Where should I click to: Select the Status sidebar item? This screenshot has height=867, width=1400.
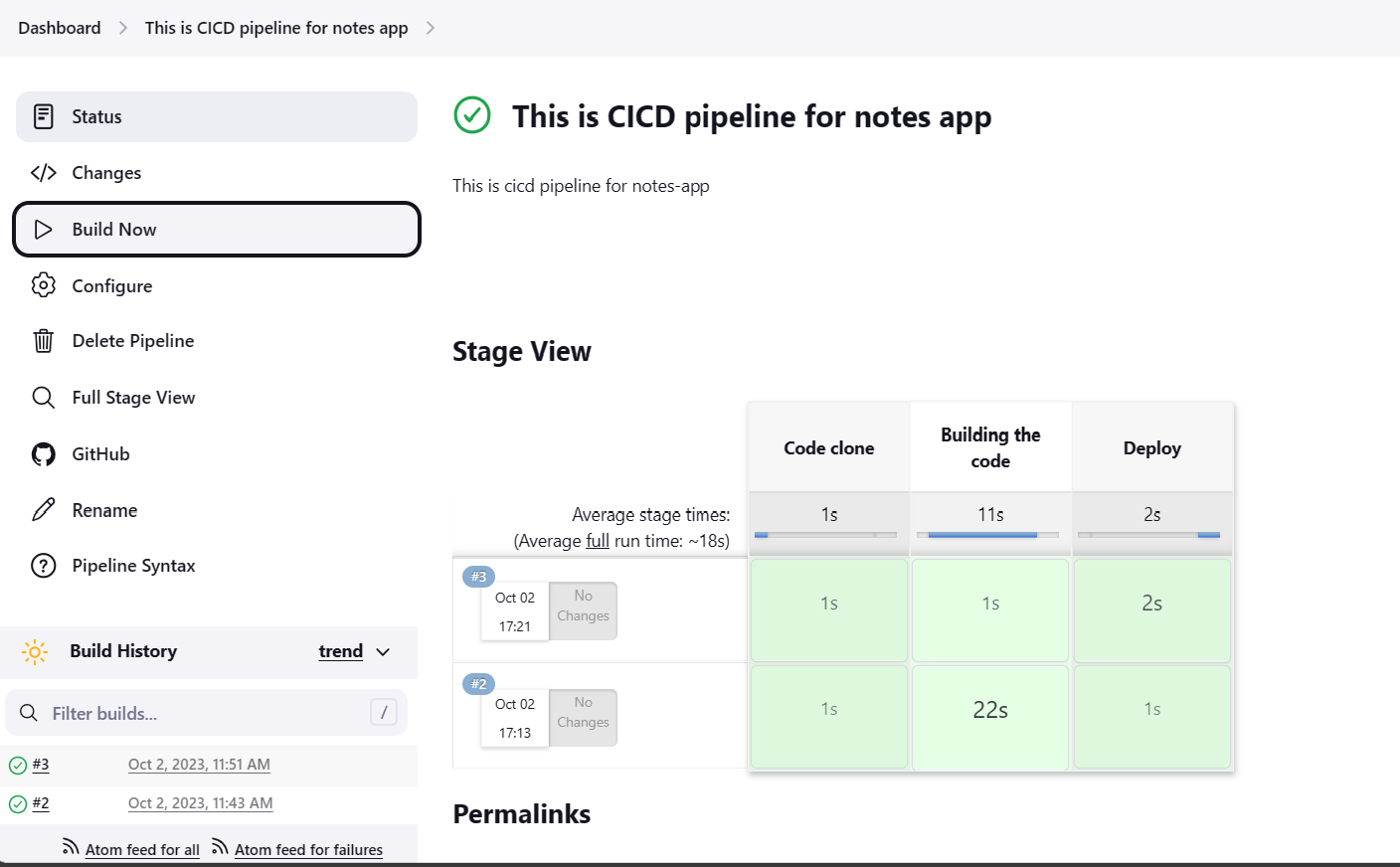(217, 116)
